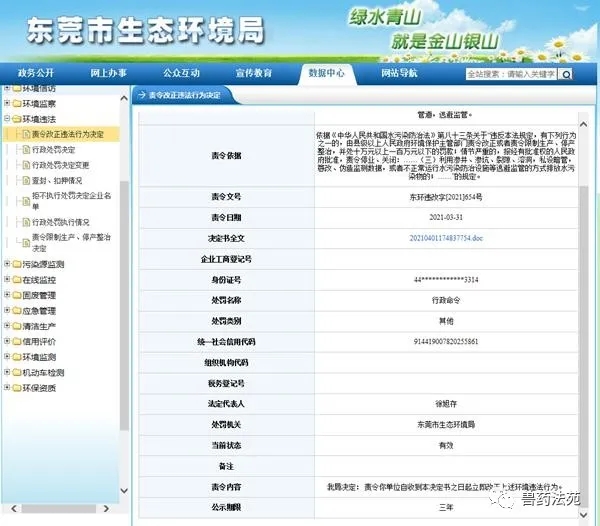The height and width of the screenshot is (526, 600).
Task: Click document icon beside 行政处罚执行情况
Action: 26,222
